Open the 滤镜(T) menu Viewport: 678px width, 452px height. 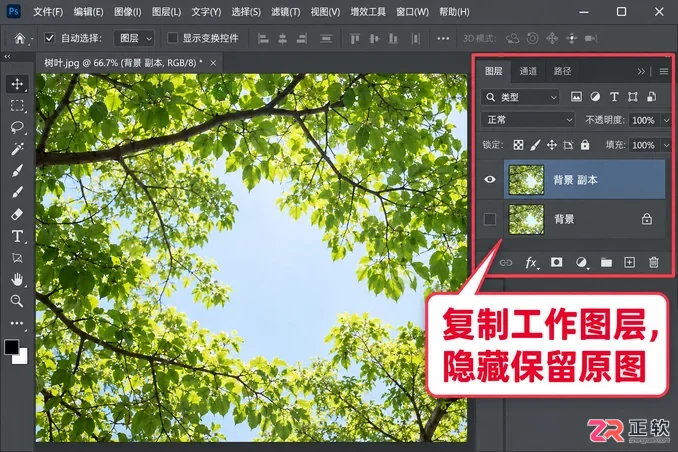coord(285,12)
